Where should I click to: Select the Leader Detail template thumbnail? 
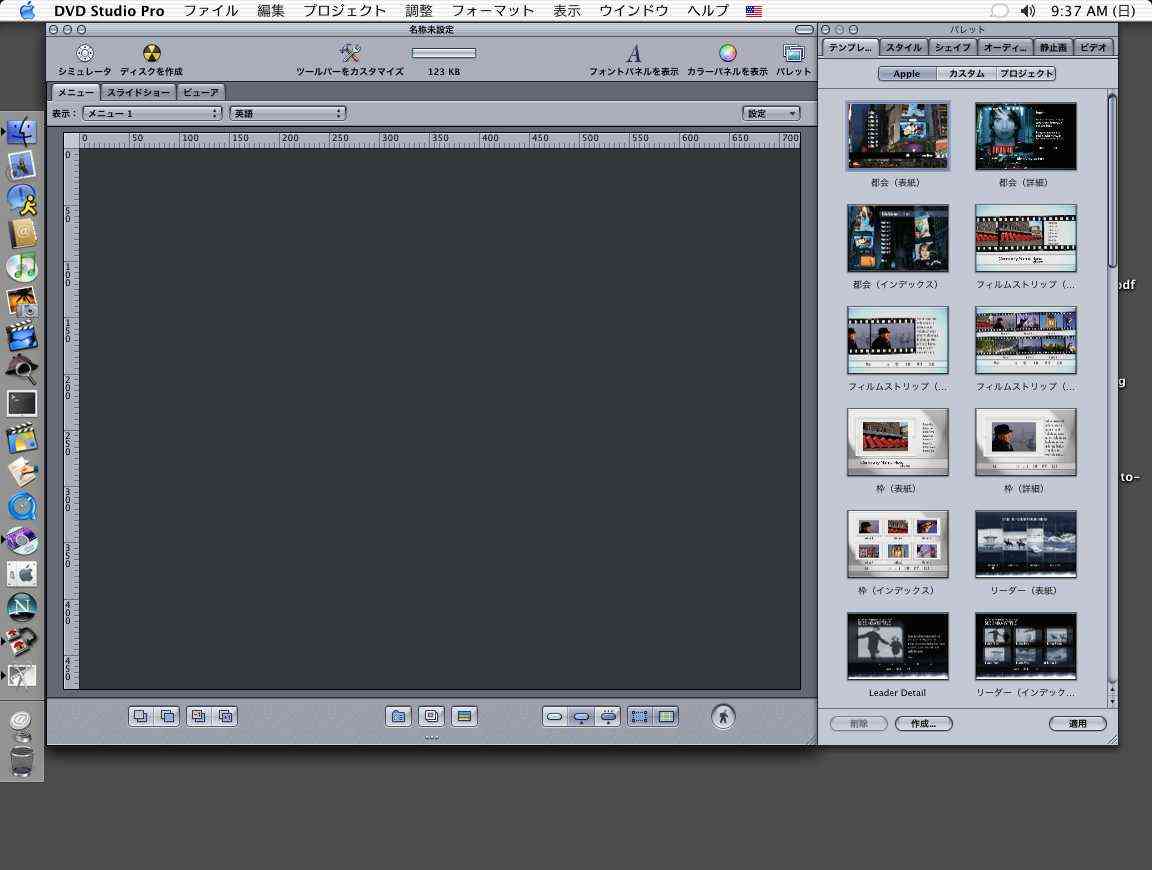tap(898, 647)
